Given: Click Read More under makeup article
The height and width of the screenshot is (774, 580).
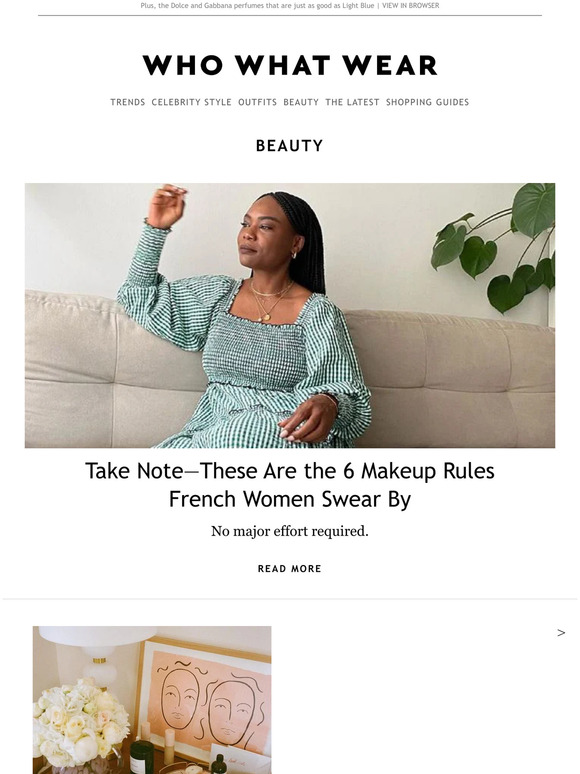Looking at the screenshot, I should coord(290,569).
